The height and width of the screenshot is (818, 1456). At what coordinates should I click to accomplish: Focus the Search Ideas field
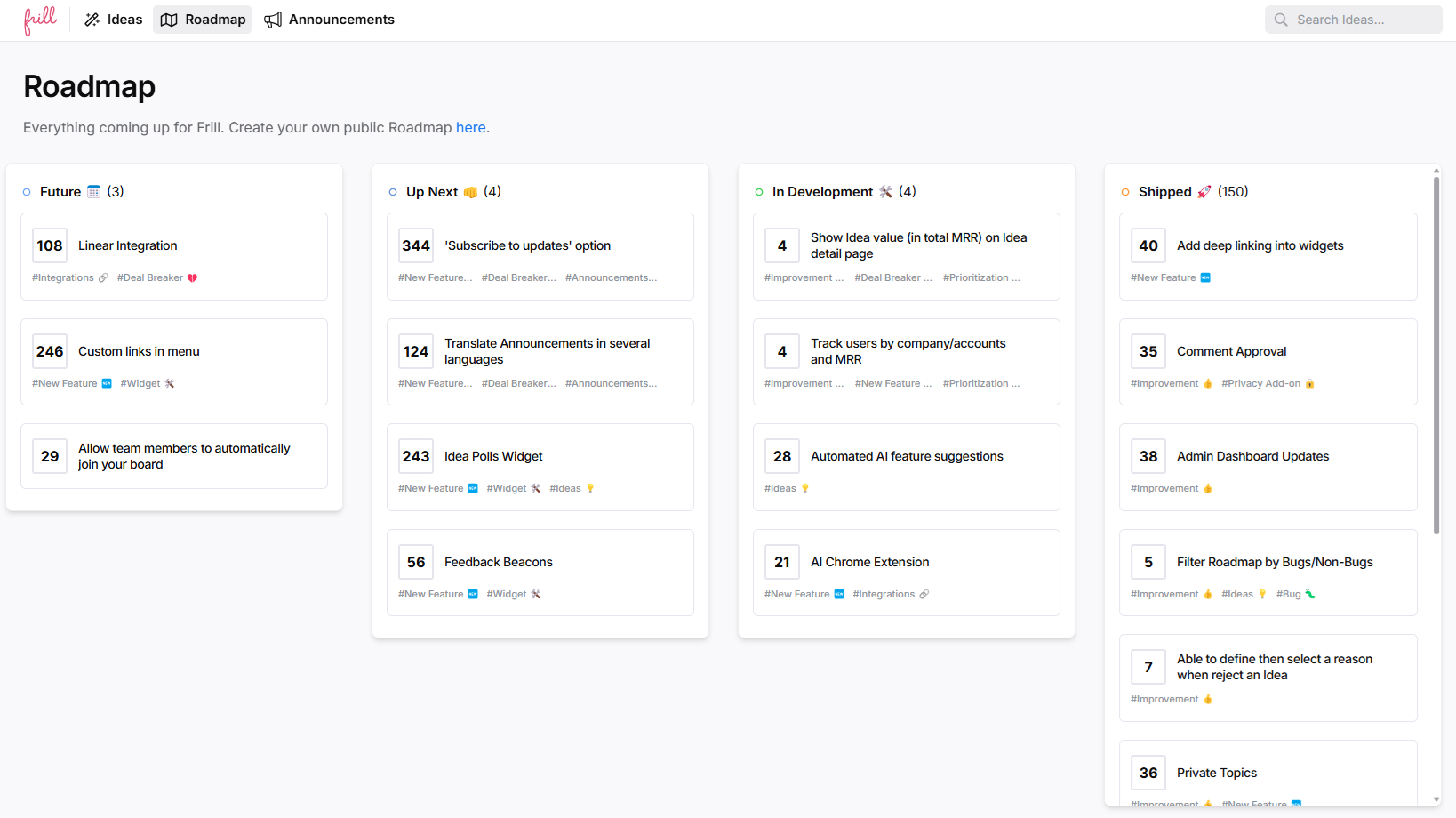pos(1353,20)
